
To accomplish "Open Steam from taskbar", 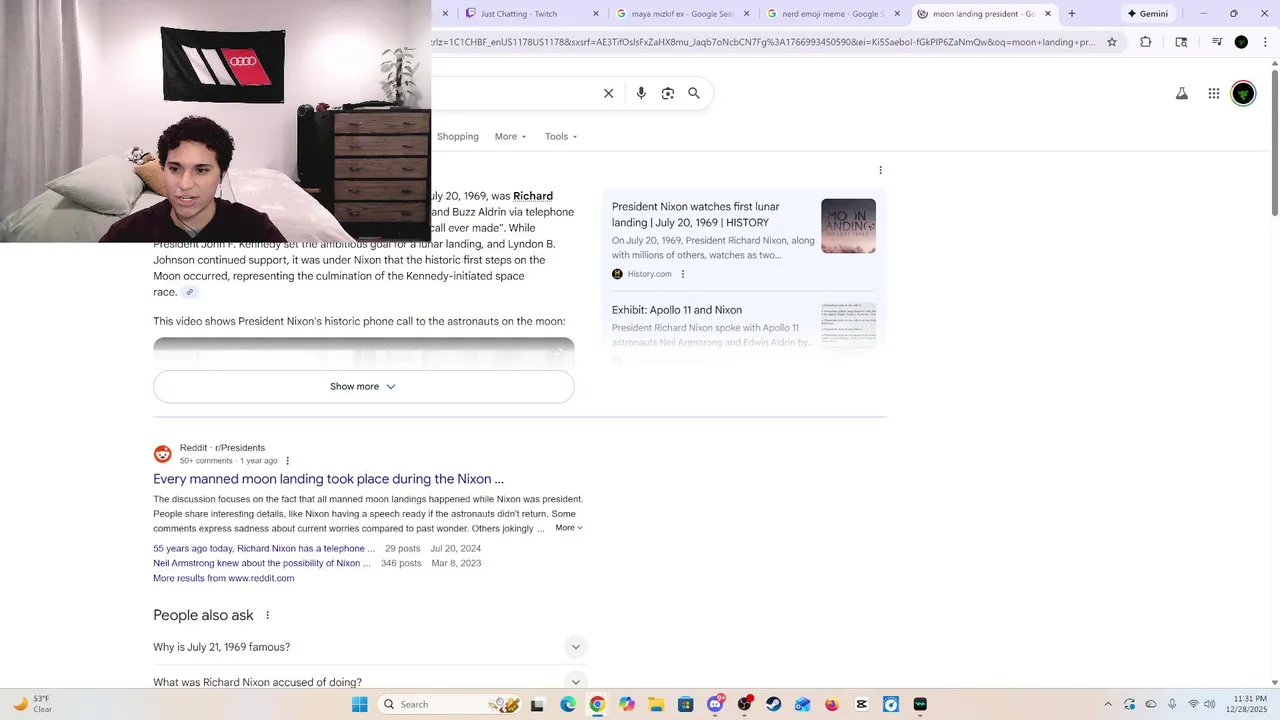I will [x=773, y=704].
